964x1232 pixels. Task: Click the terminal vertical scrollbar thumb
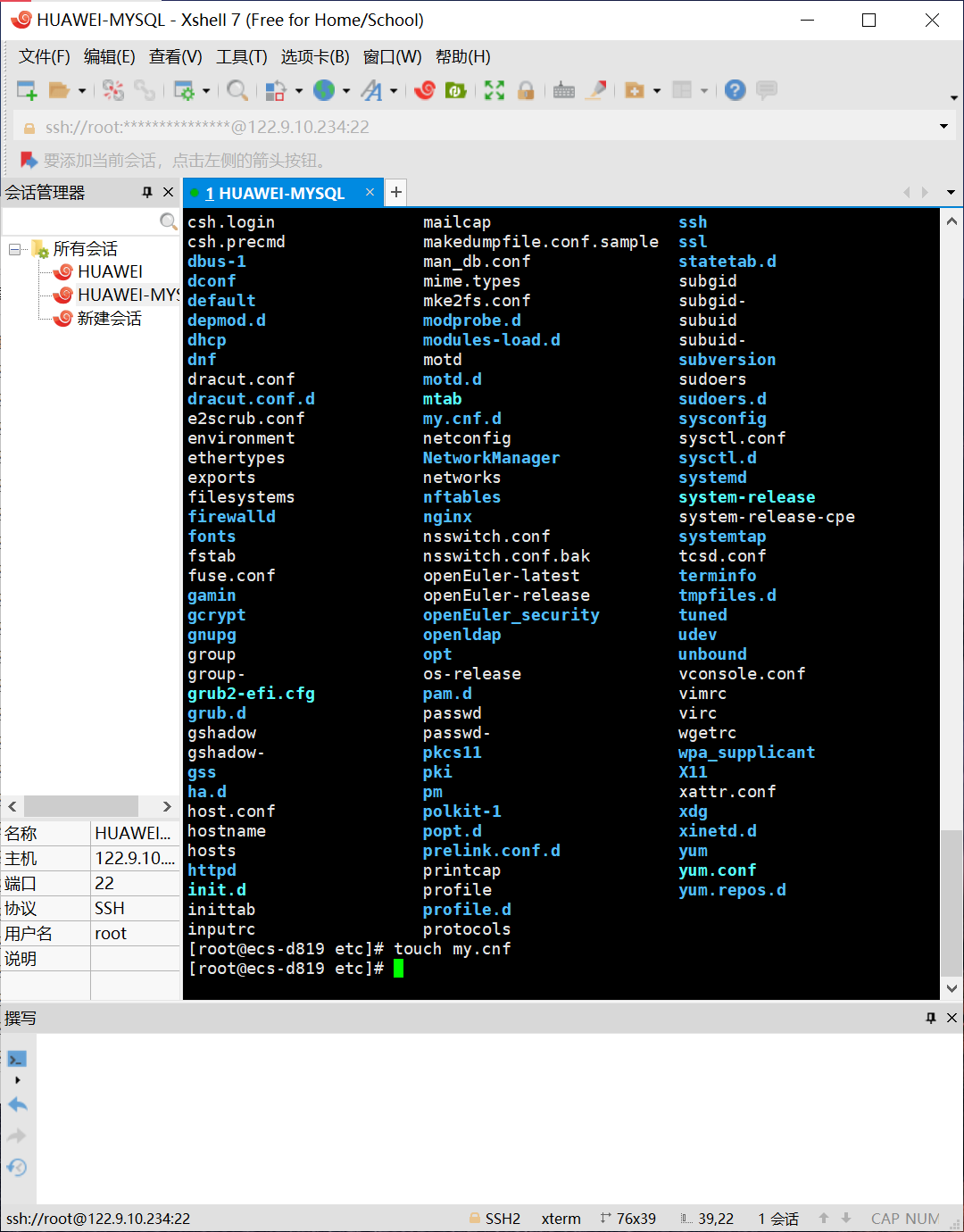[952, 903]
